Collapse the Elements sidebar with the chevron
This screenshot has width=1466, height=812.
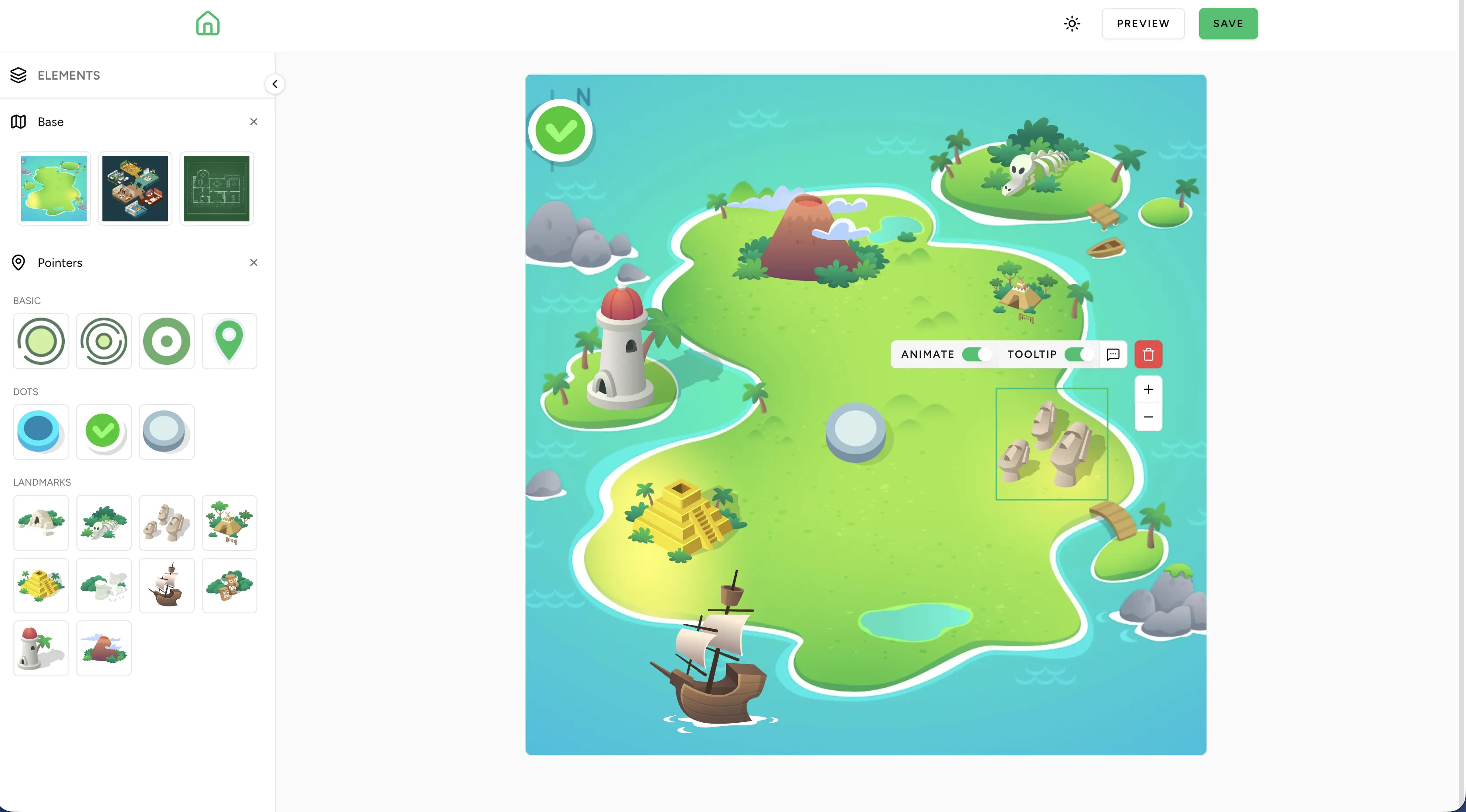(275, 84)
